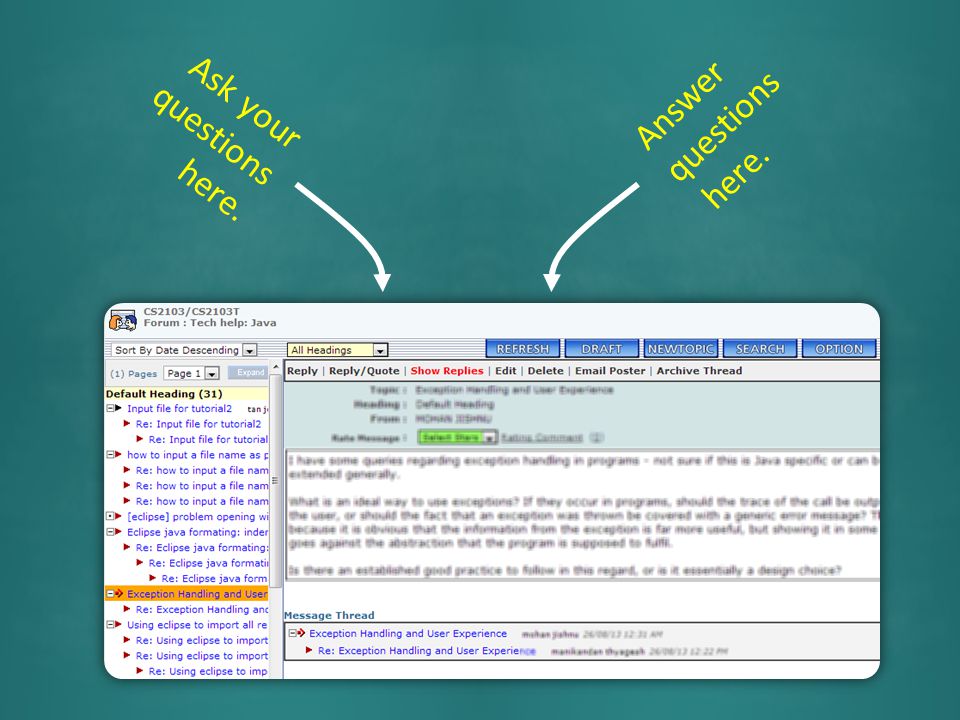The image size is (960, 720).
Task: Click the red arrow icon beside 'Re: Input file for tutorial2'
Action: point(127,424)
